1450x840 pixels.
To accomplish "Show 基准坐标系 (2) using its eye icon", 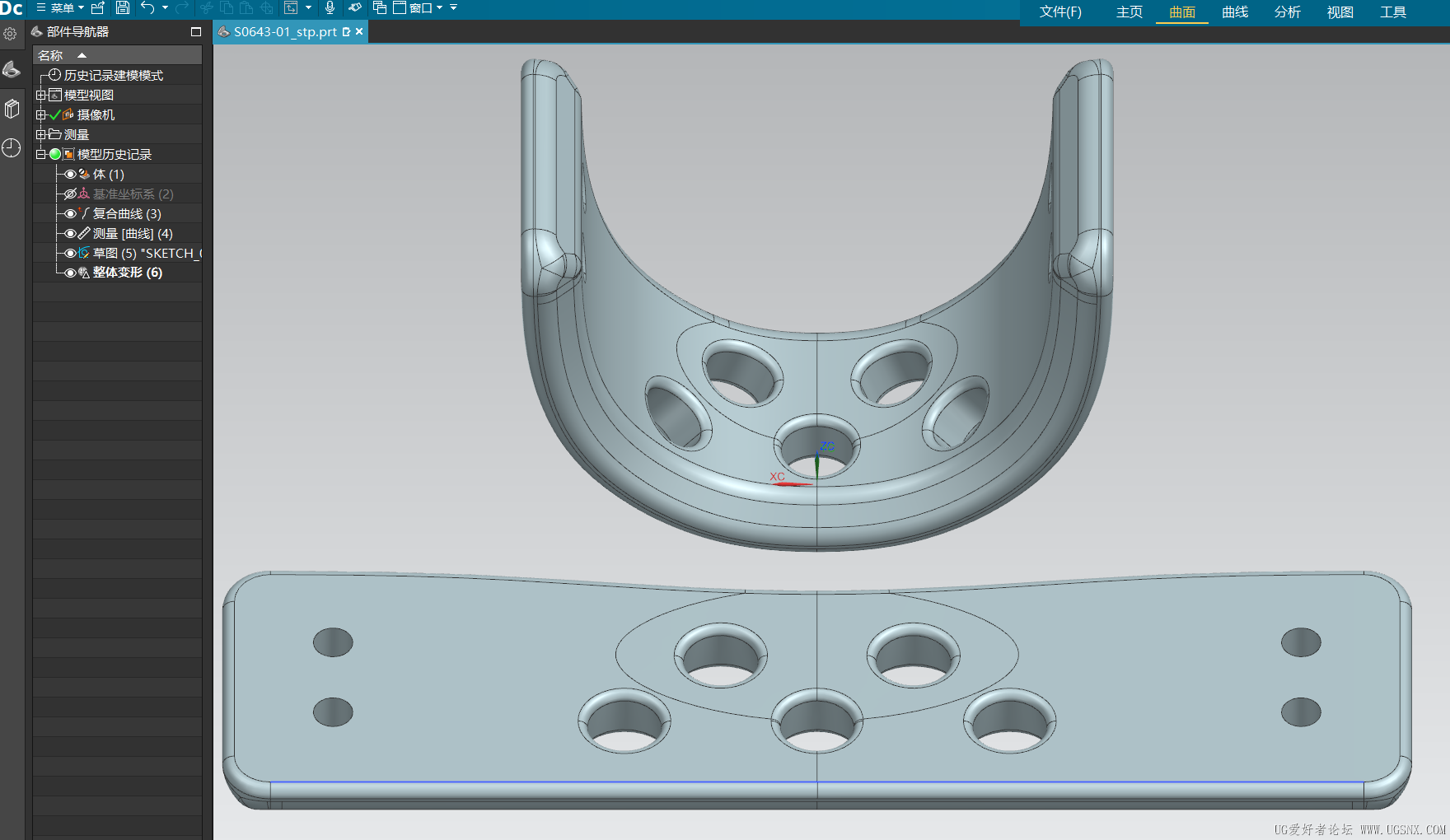I will (71, 194).
